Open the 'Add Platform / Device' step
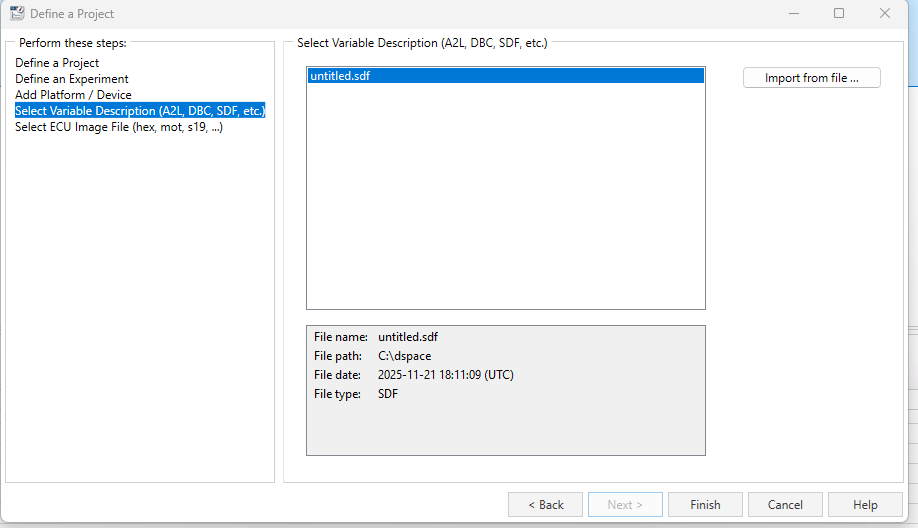Viewport: 918px width, 528px height. [x=73, y=95]
